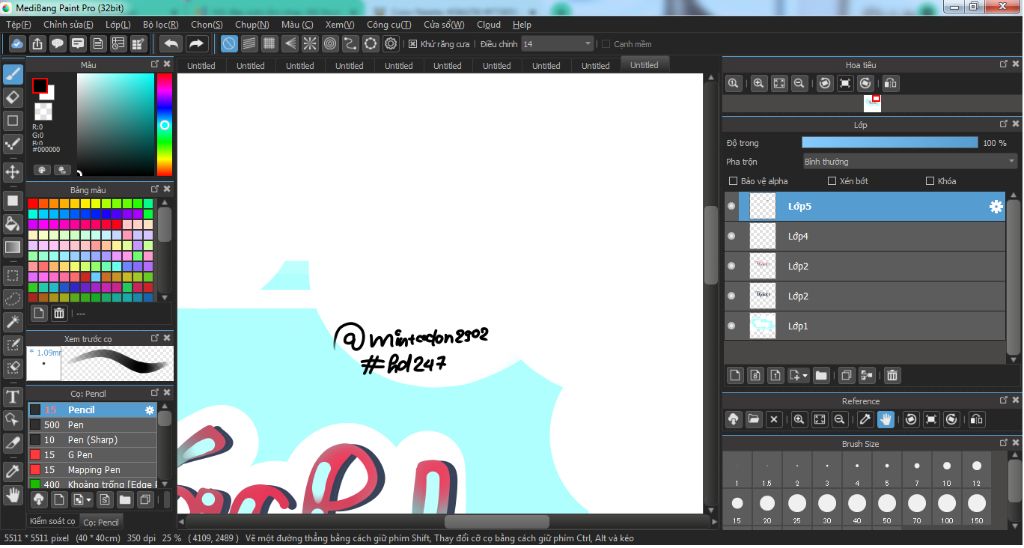1024x548 pixels.
Task: Pick the red swatch in Bảng màu
Action: tap(33, 204)
